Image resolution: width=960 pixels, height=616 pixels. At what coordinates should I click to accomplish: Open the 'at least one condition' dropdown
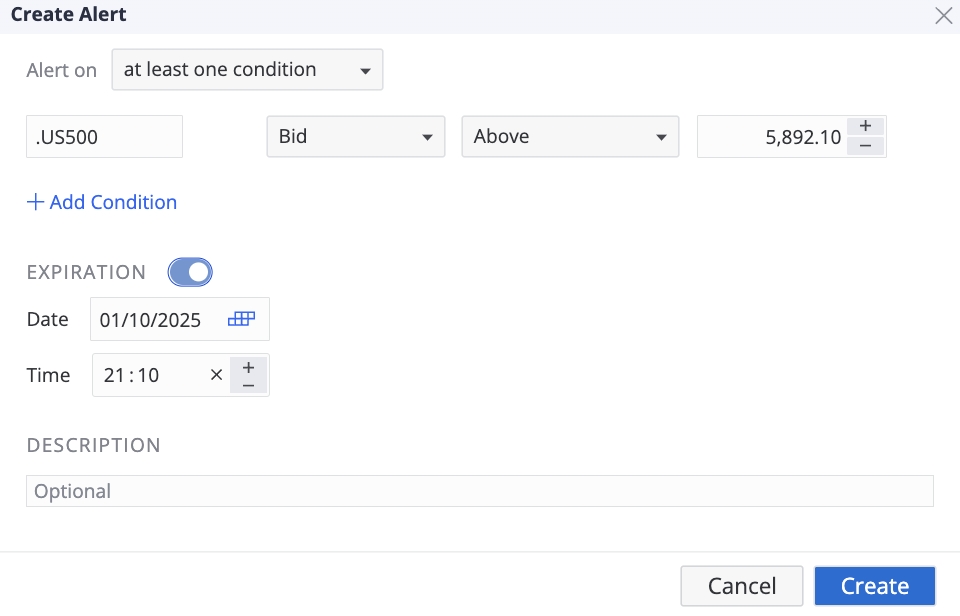click(247, 70)
